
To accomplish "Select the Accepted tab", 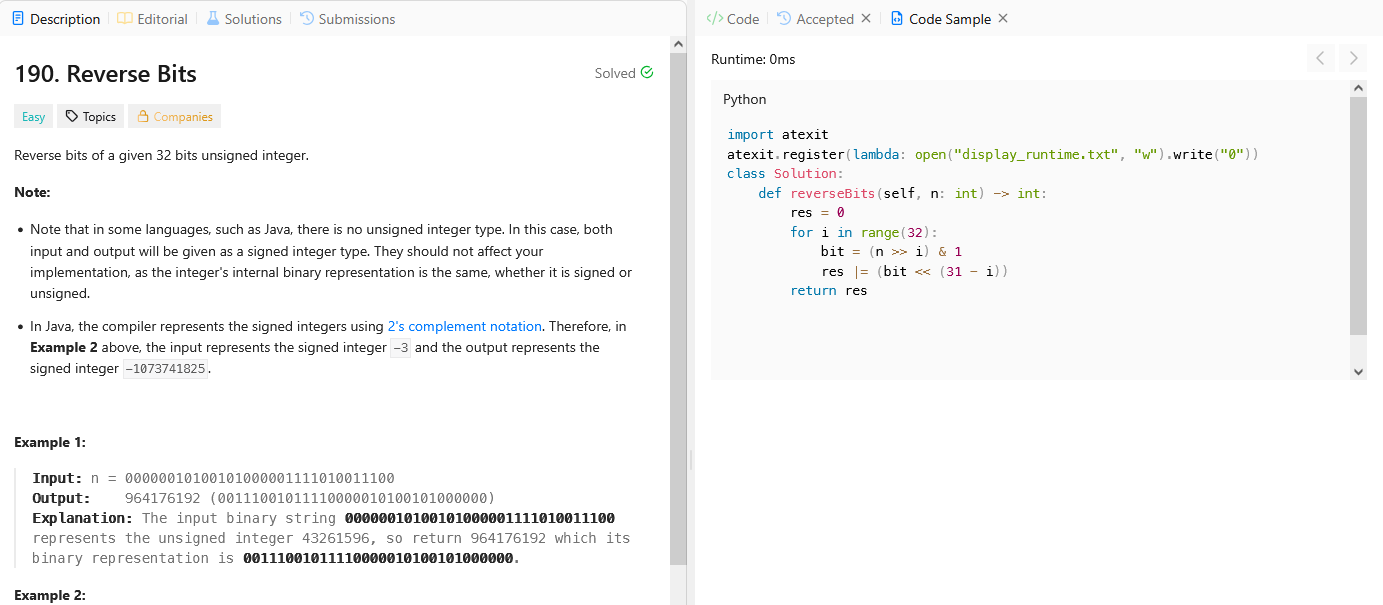I will coord(815,19).
